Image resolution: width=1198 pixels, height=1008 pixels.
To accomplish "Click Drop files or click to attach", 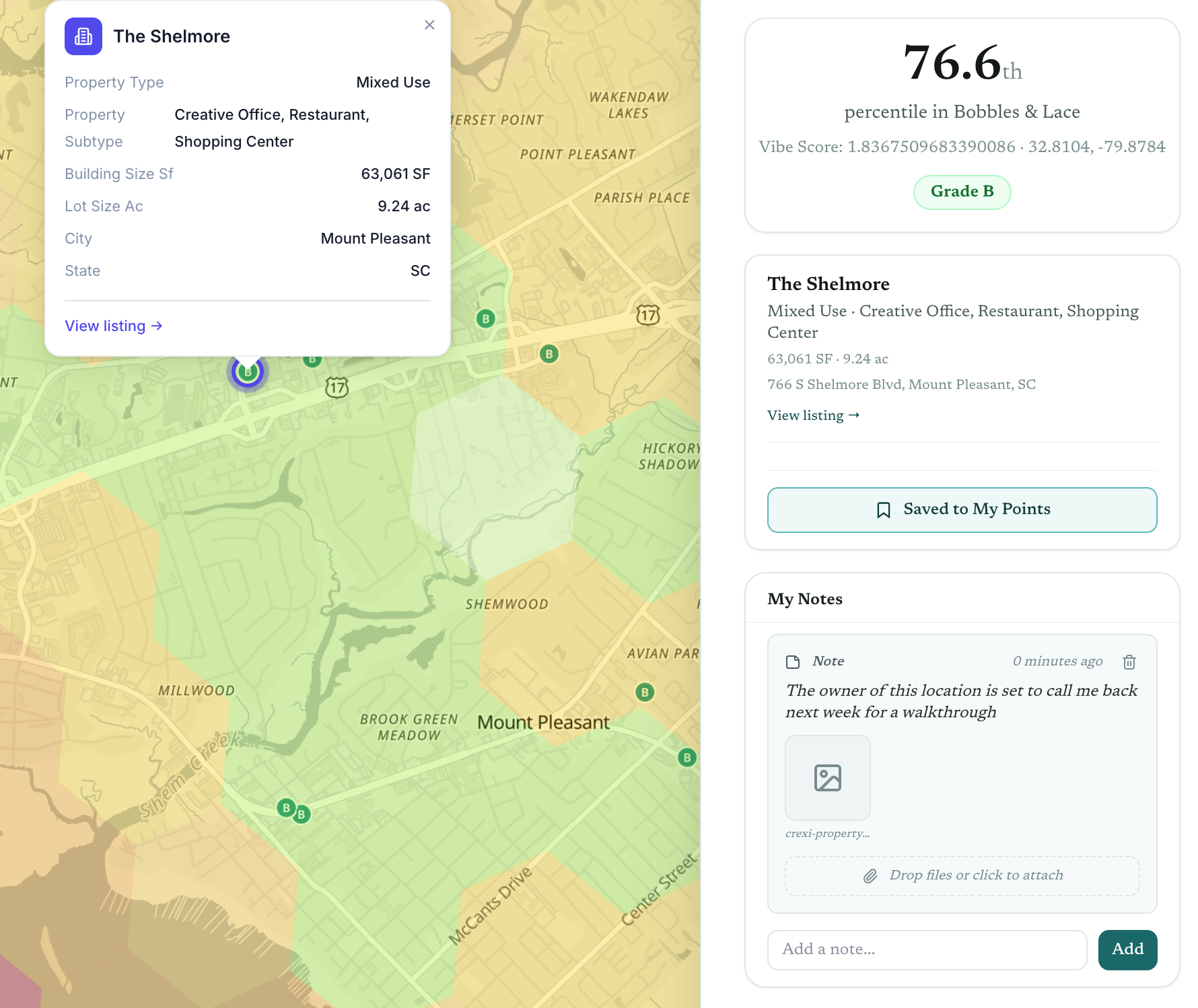I will 962,875.
